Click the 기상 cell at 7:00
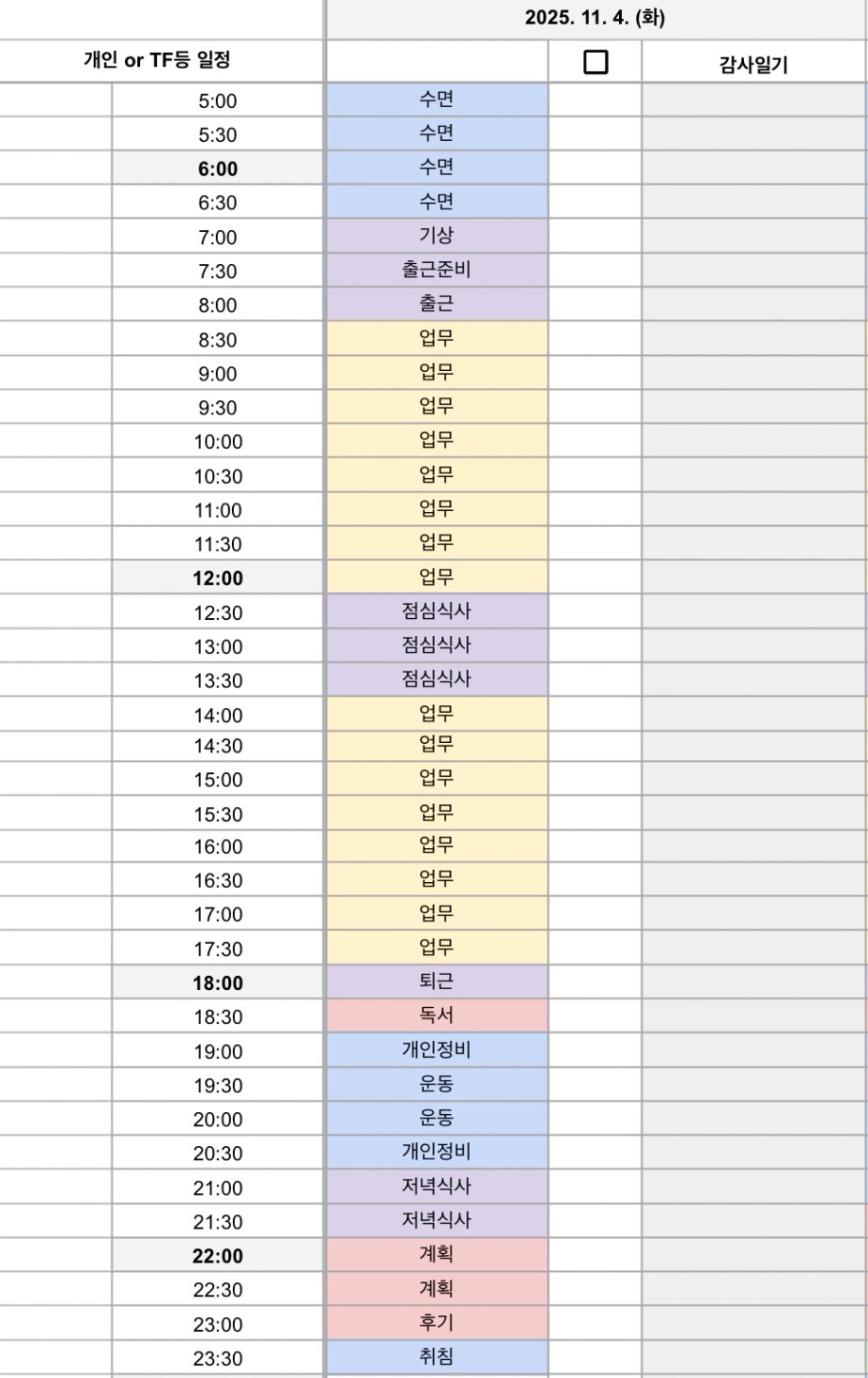Viewport: 868px width, 1378px height. tap(437, 236)
